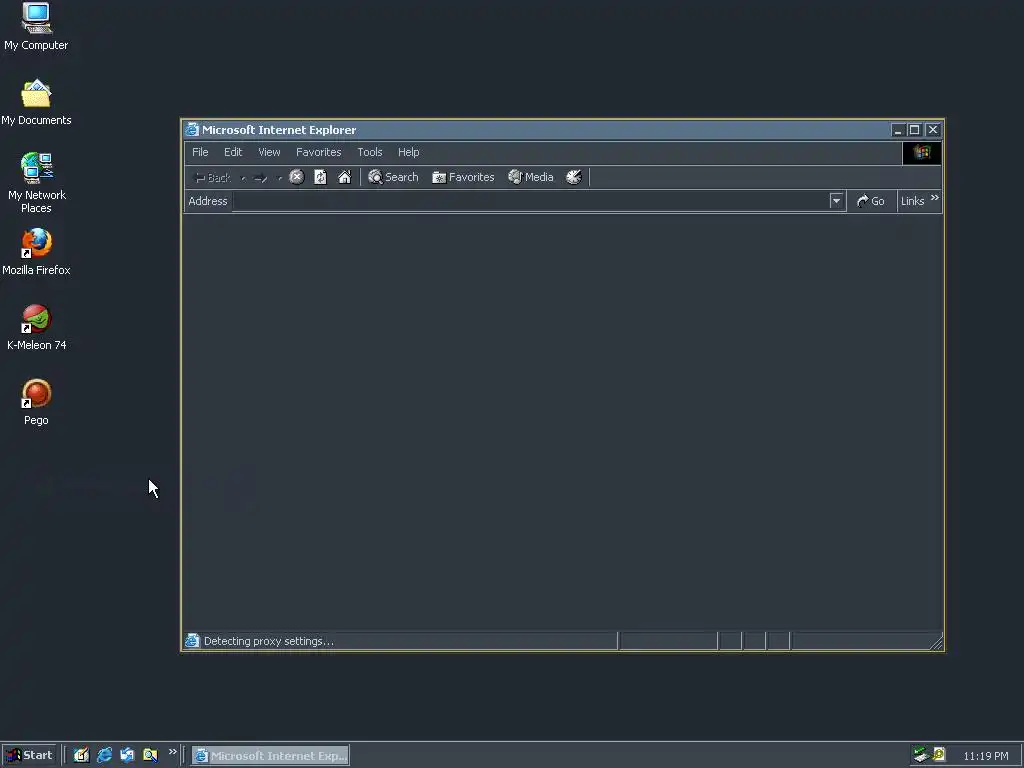The height and width of the screenshot is (768, 1024).
Task: Open the Media pane
Action: click(x=531, y=177)
